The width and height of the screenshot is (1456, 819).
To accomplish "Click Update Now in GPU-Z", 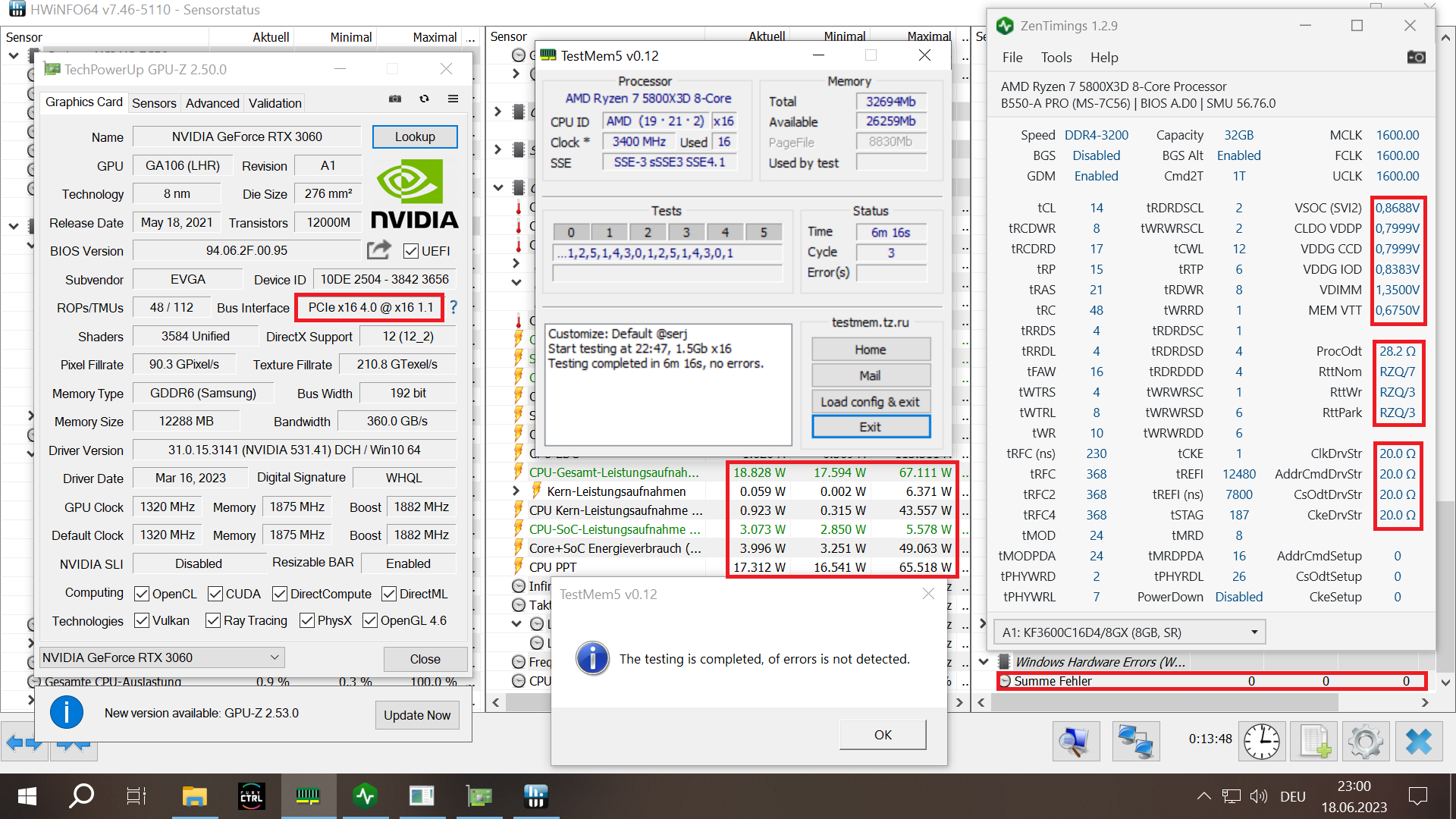I will tap(417, 715).
